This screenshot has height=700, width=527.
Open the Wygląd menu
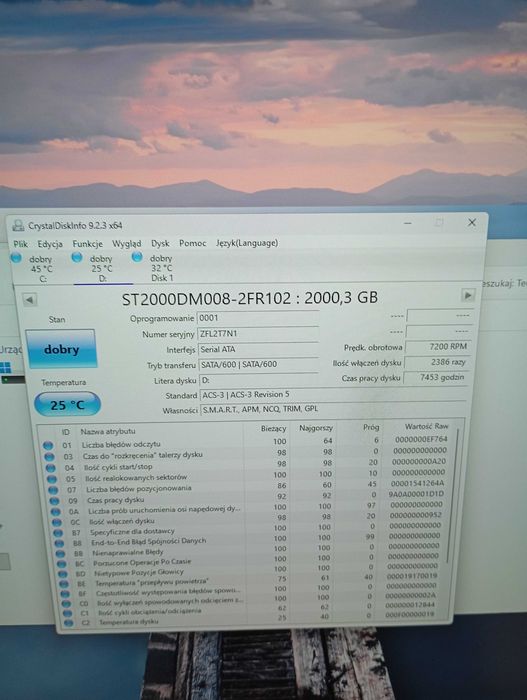tap(126, 244)
